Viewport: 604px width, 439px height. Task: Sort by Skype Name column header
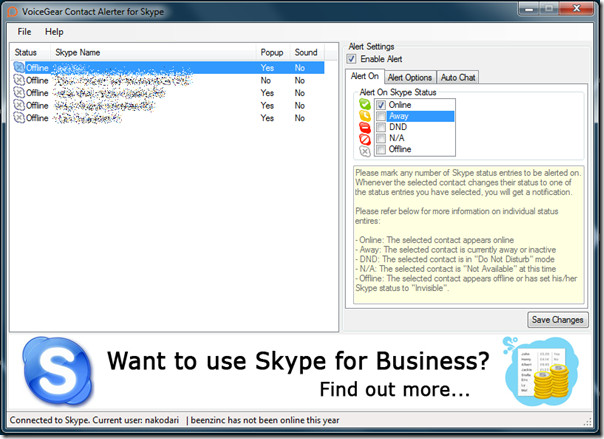[154, 52]
